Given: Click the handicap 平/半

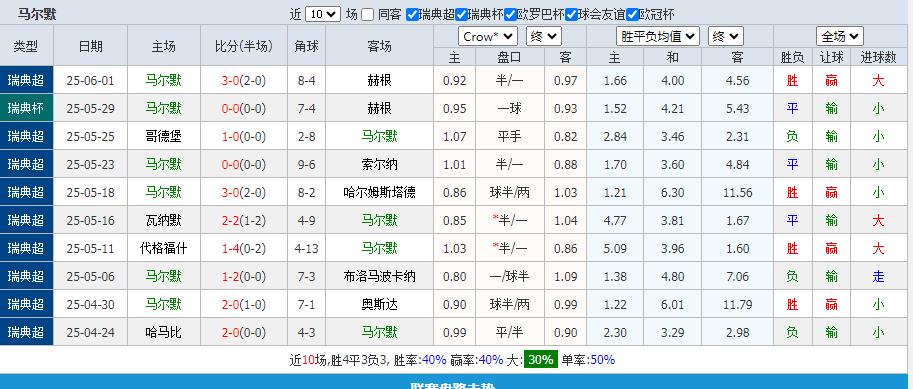Looking at the screenshot, I should (x=509, y=332).
